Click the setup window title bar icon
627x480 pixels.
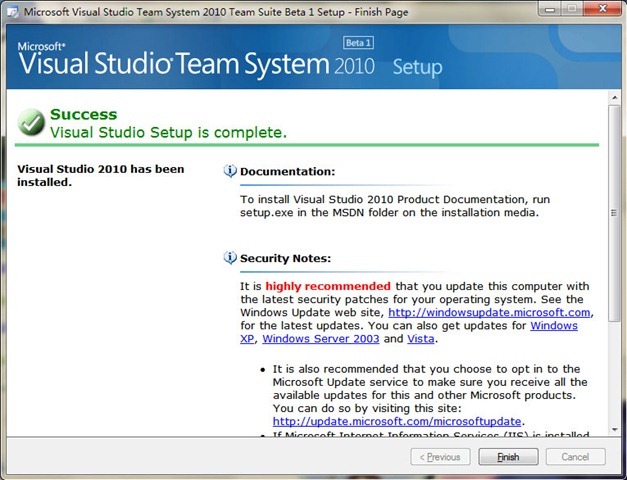[13, 12]
